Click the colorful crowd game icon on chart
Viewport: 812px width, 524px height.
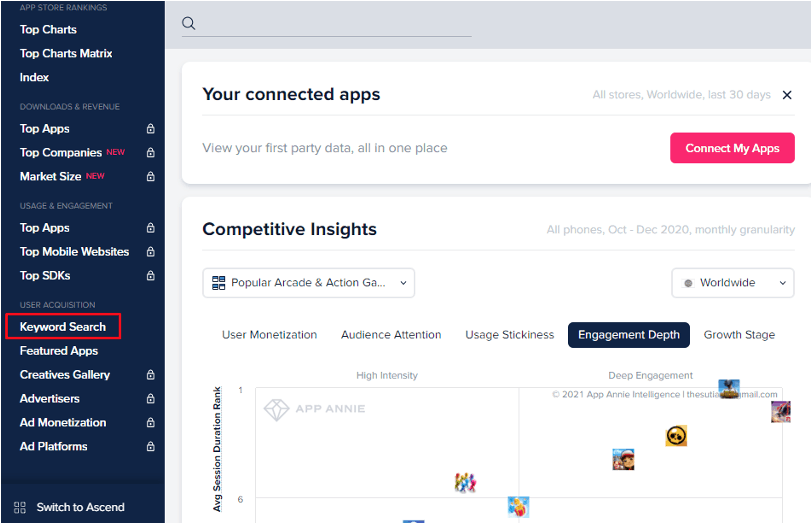(465, 483)
